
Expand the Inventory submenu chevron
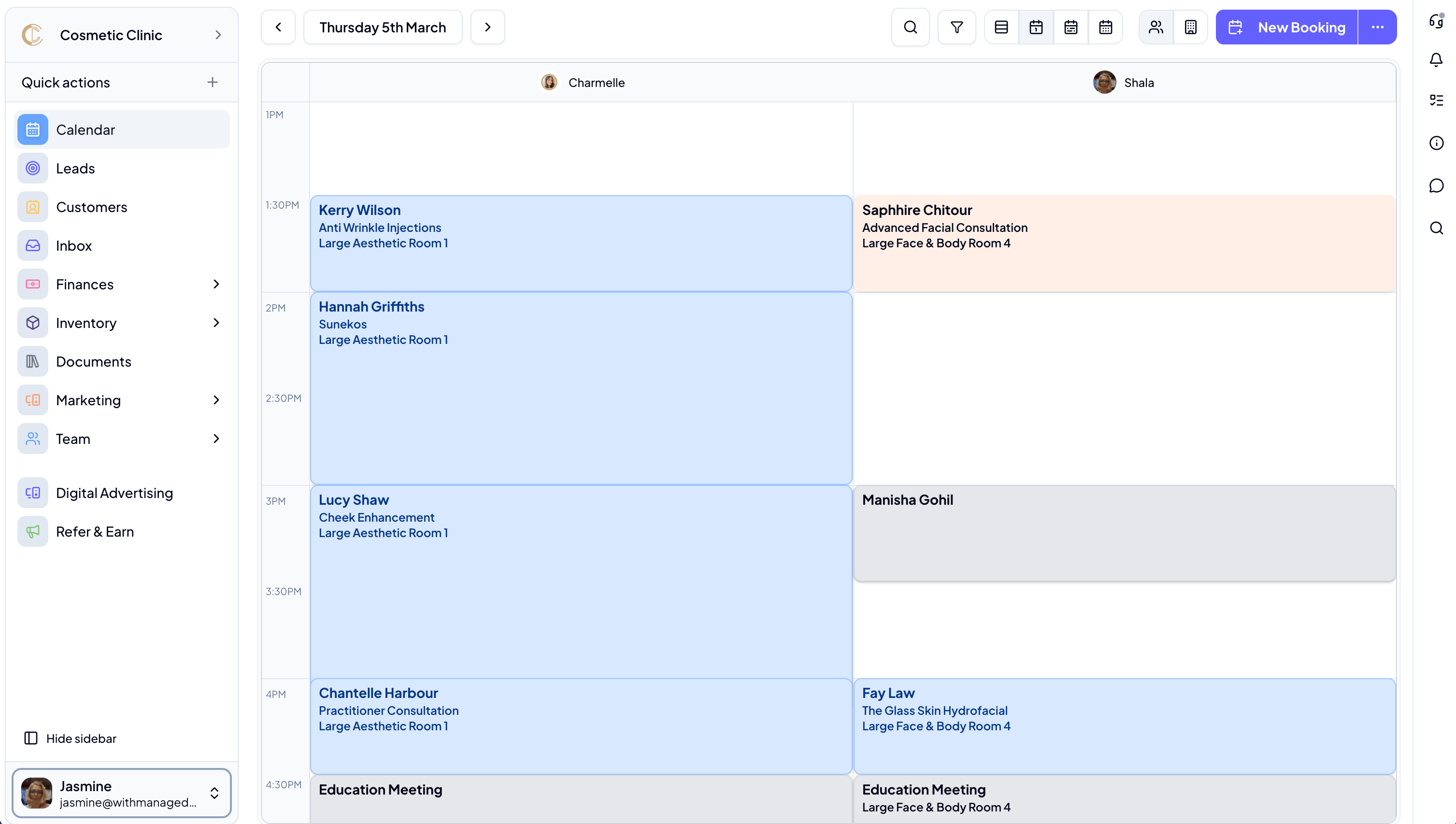[216, 323]
